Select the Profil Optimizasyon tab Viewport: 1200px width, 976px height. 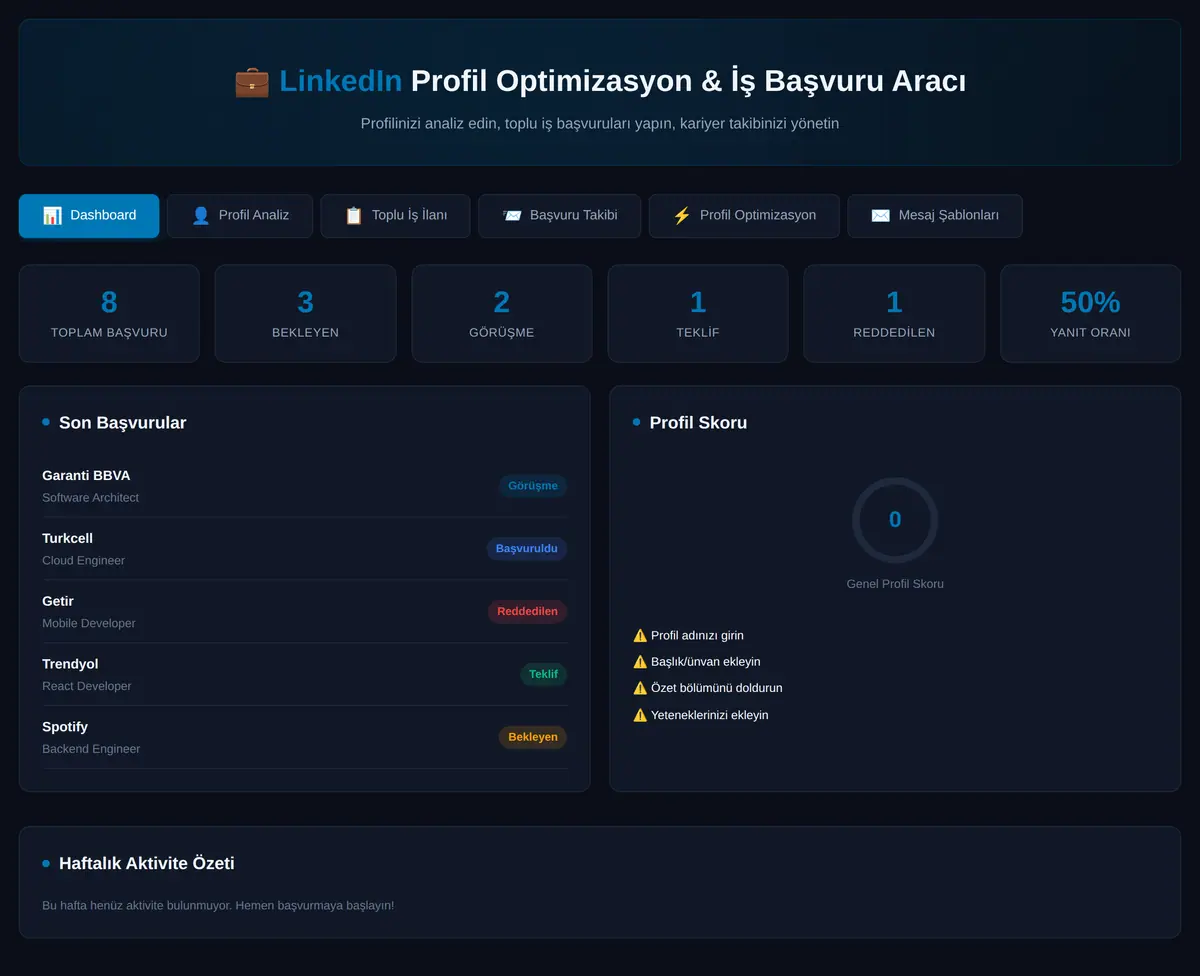tap(744, 216)
